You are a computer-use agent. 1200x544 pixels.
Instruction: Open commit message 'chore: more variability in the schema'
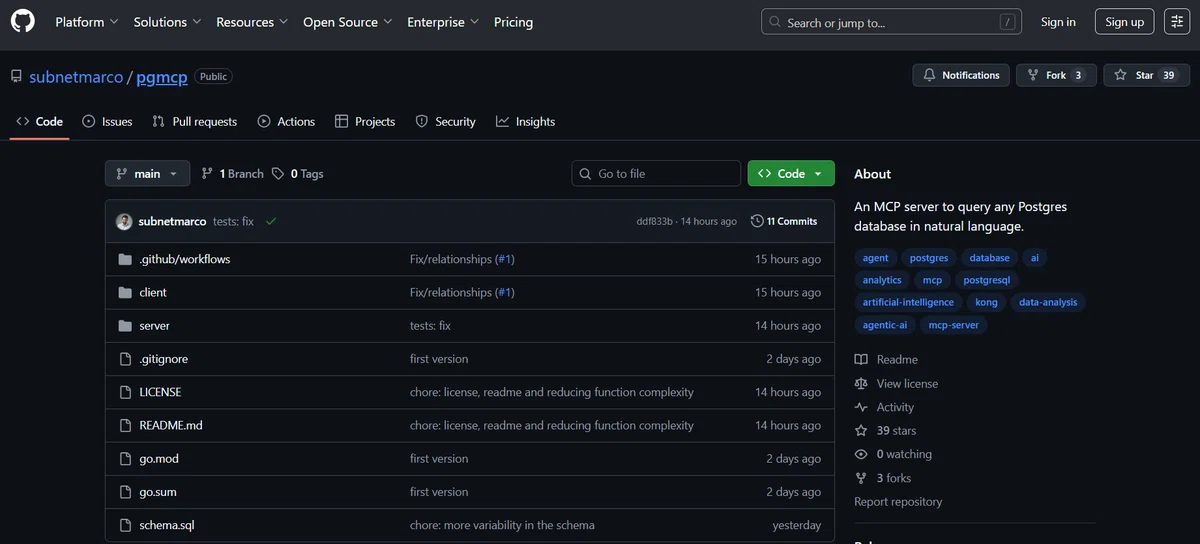502,525
